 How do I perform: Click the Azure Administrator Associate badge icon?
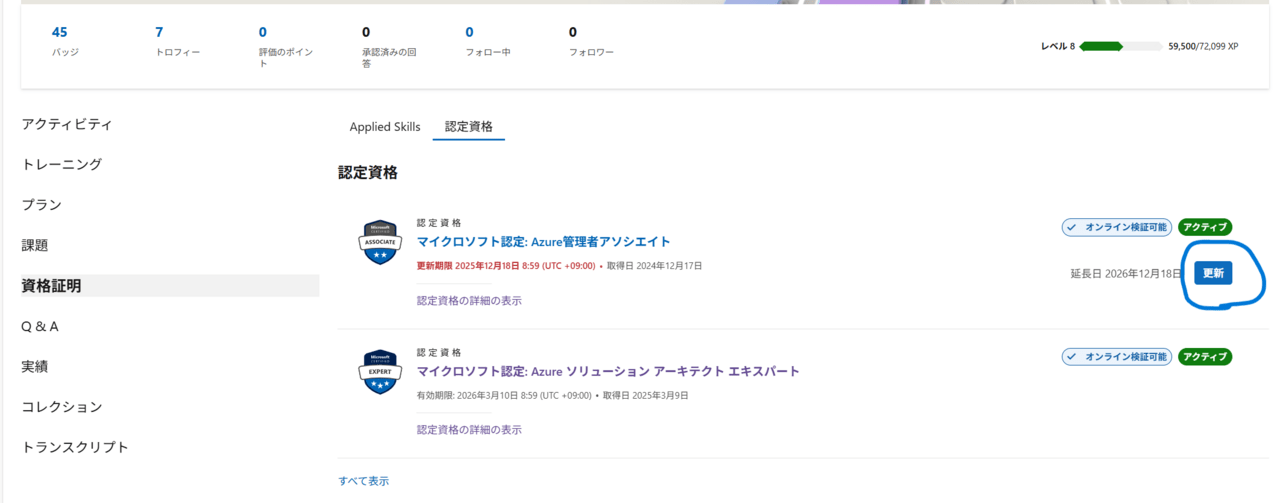[379, 242]
